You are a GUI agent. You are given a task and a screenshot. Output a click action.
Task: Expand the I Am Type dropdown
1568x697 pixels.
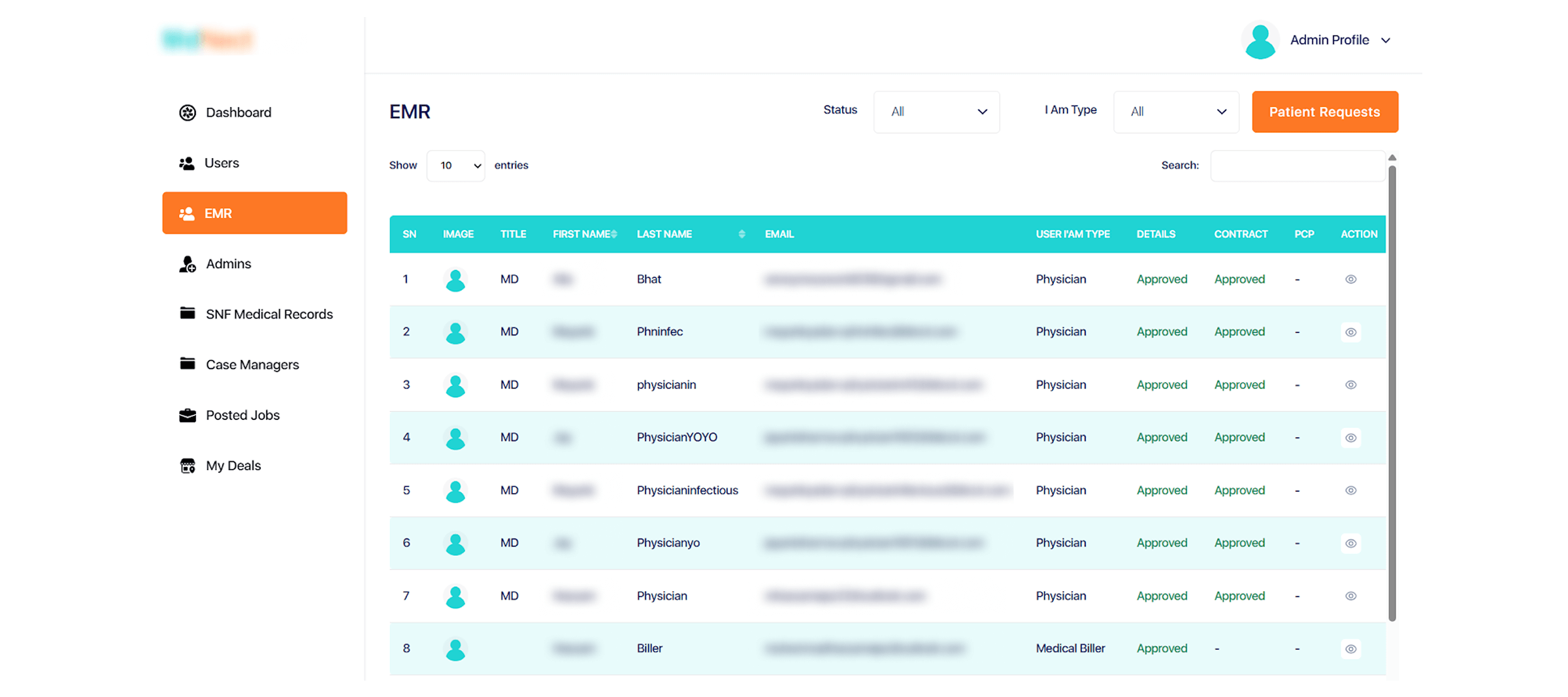click(x=1175, y=112)
